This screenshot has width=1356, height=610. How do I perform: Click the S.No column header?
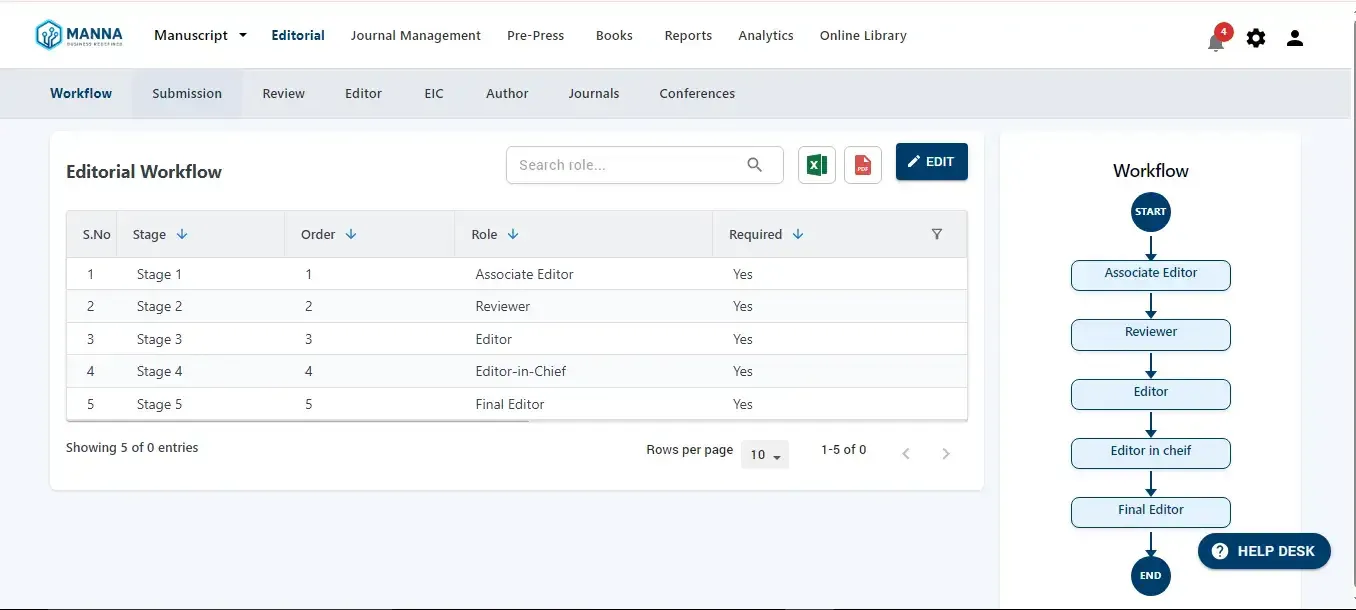[x=96, y=234]
